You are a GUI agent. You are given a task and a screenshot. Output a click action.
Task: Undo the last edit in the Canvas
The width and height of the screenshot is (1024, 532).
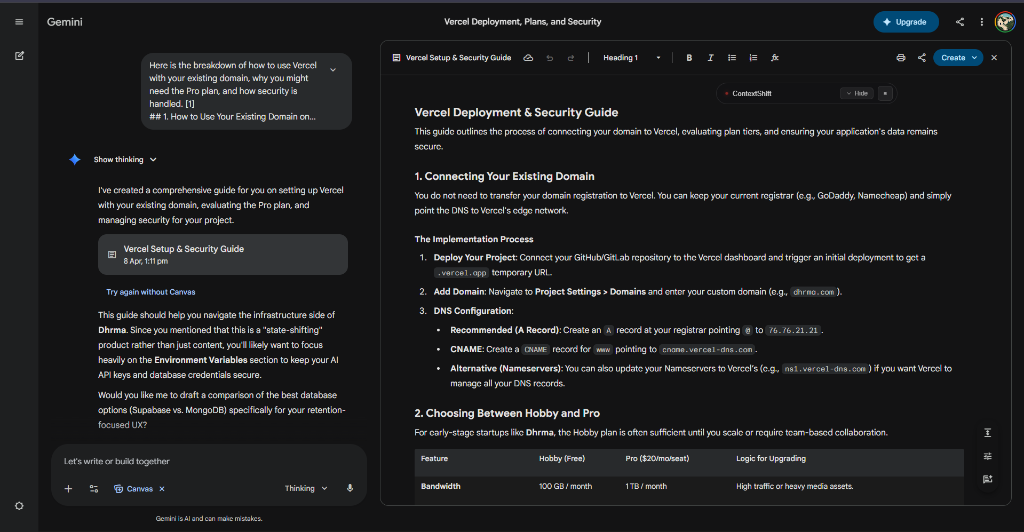point(550,57)
